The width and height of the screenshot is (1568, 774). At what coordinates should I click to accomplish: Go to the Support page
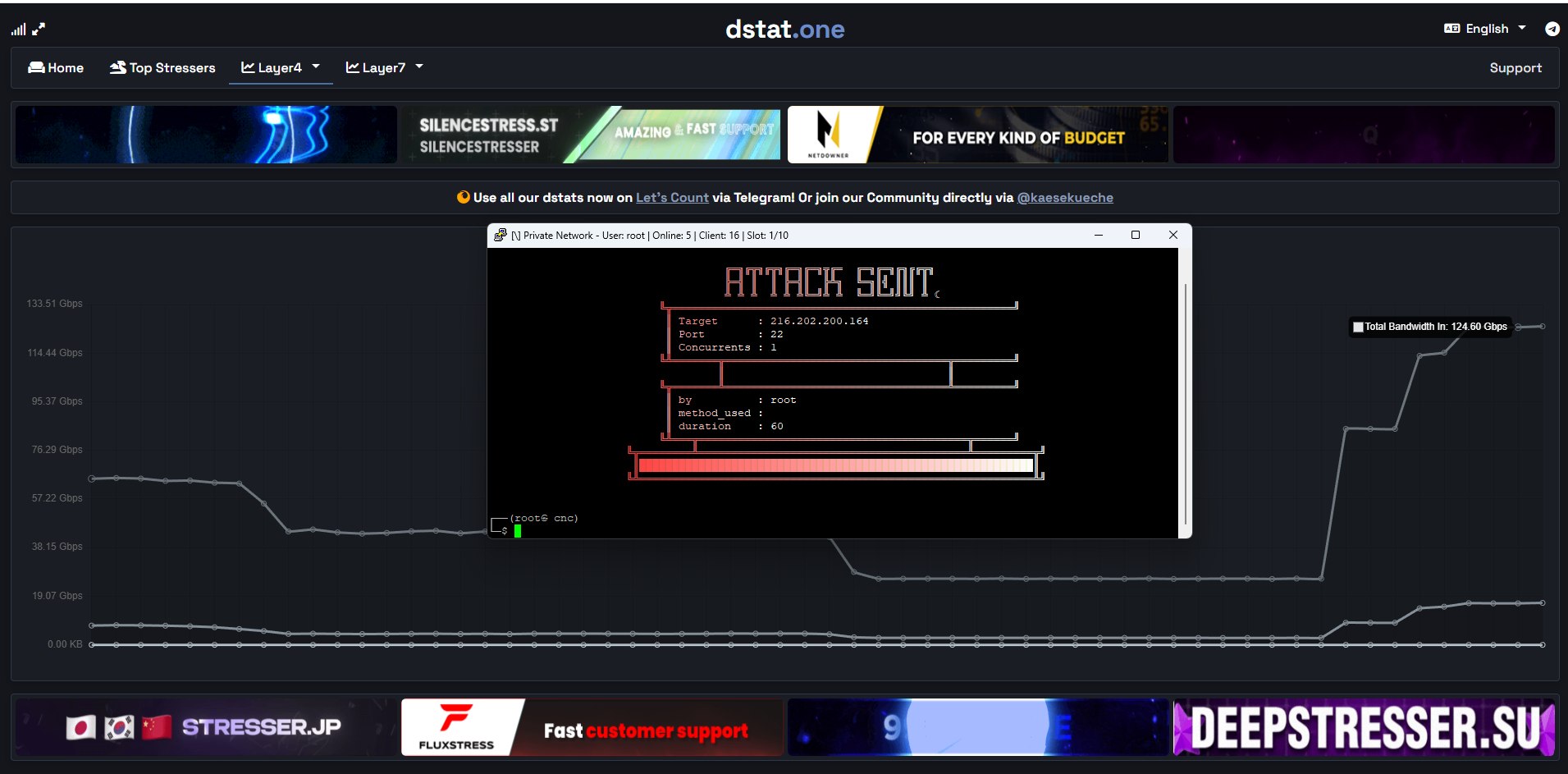(x=1515, y=68)
